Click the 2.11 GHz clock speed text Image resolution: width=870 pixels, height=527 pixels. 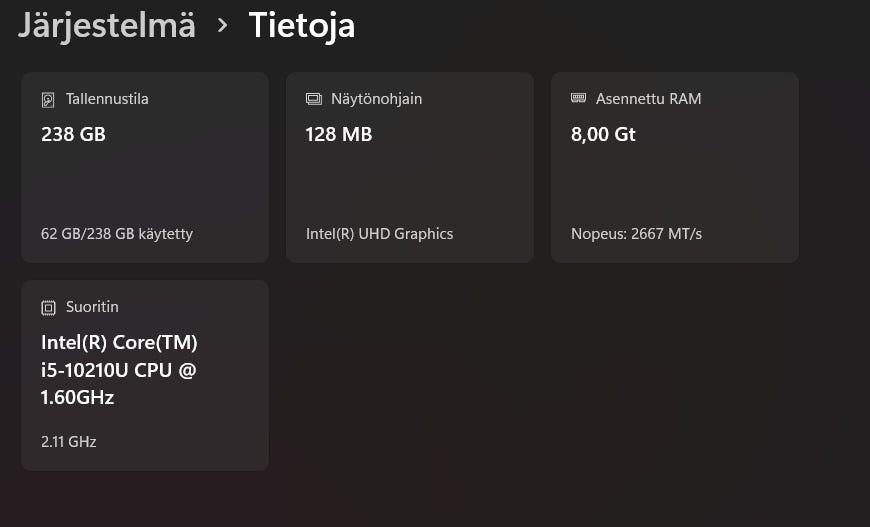(68, 441)
